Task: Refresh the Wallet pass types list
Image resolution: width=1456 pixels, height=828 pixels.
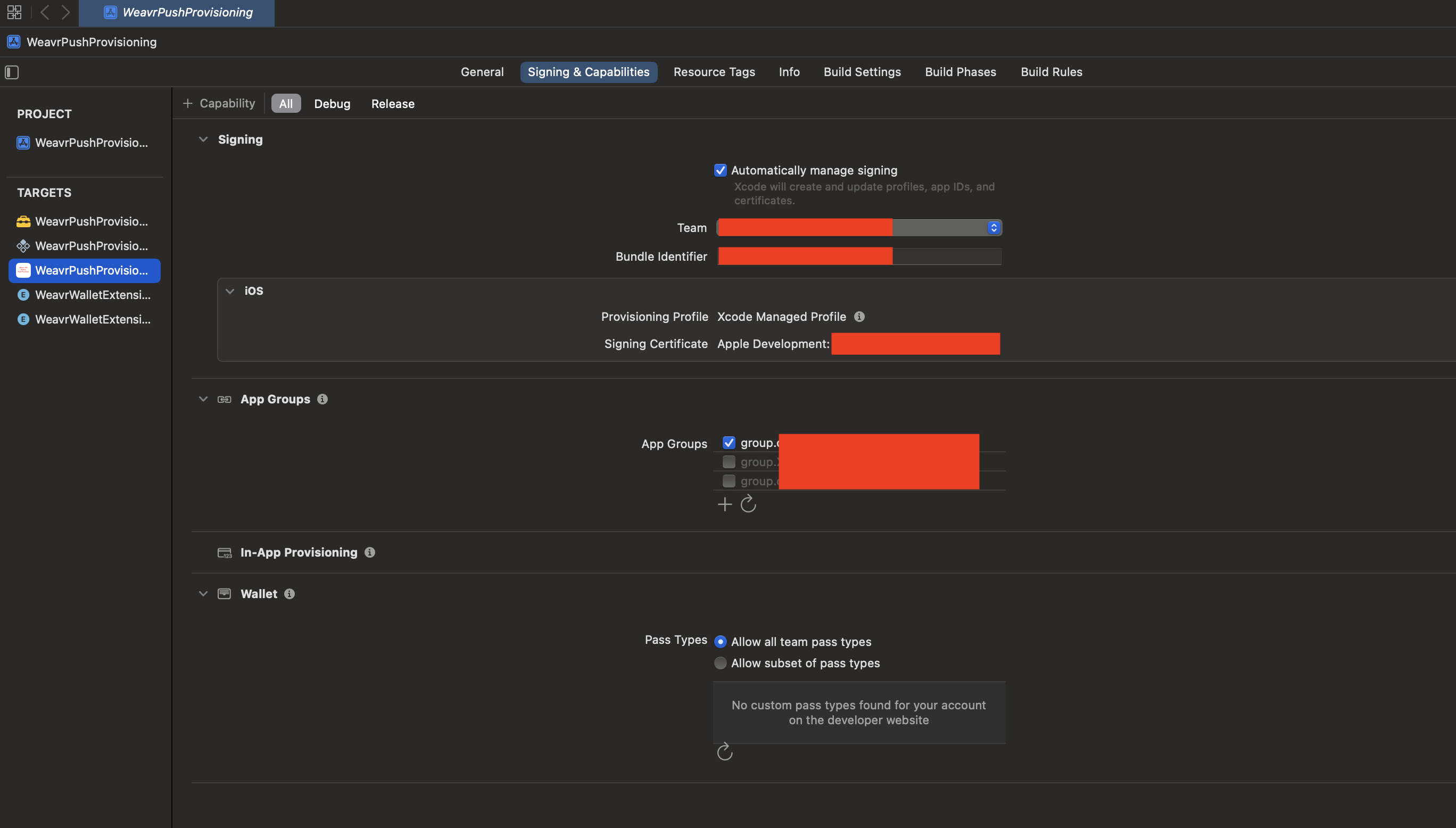Action: tap(724, 752)
